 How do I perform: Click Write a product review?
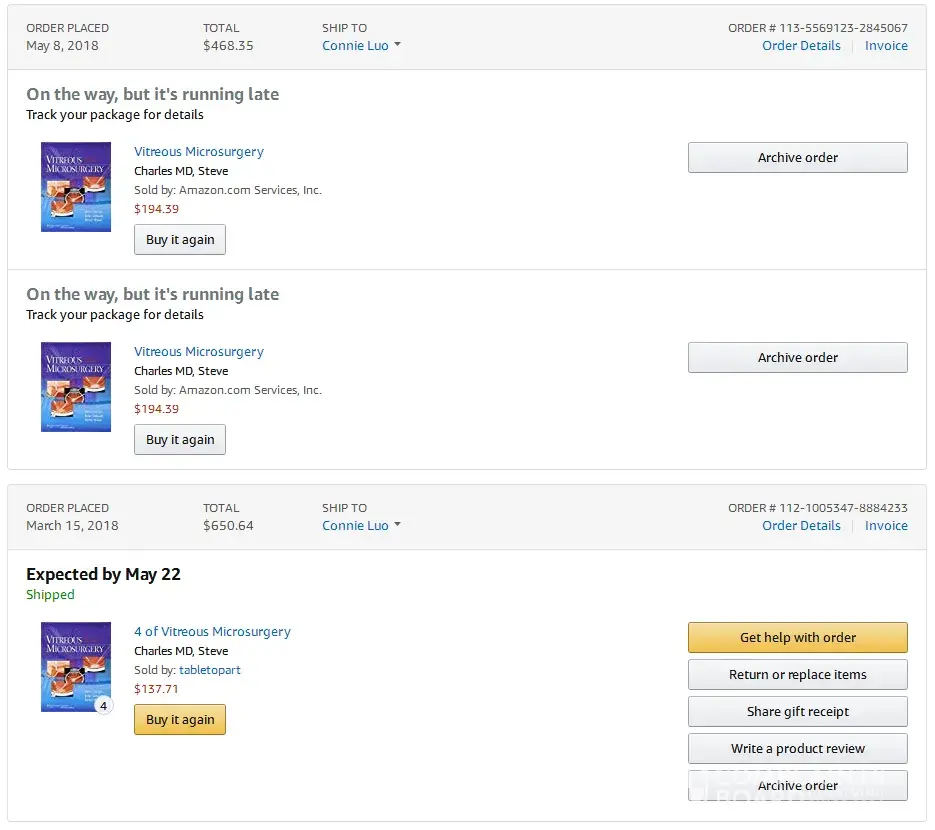click(x=797, y=749)
